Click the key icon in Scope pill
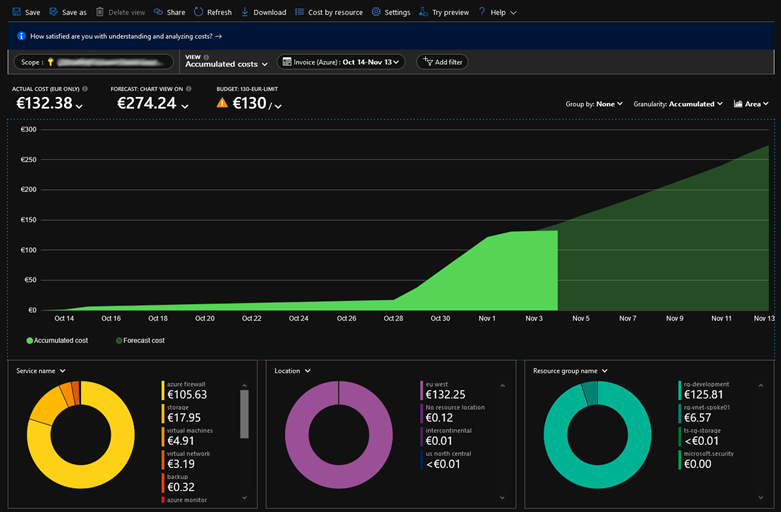Image resolution: width=781 pixels, height=512 pixels. (x=50, y=62)
